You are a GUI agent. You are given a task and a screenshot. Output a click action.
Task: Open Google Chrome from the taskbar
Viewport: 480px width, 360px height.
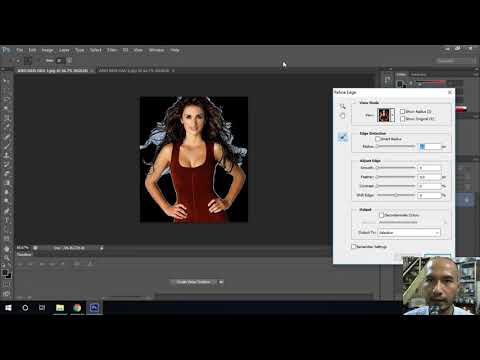[x=77, y=308]
